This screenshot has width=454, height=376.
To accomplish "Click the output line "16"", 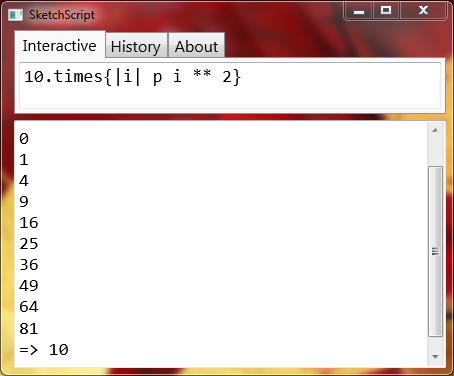I will click(29, 223).
